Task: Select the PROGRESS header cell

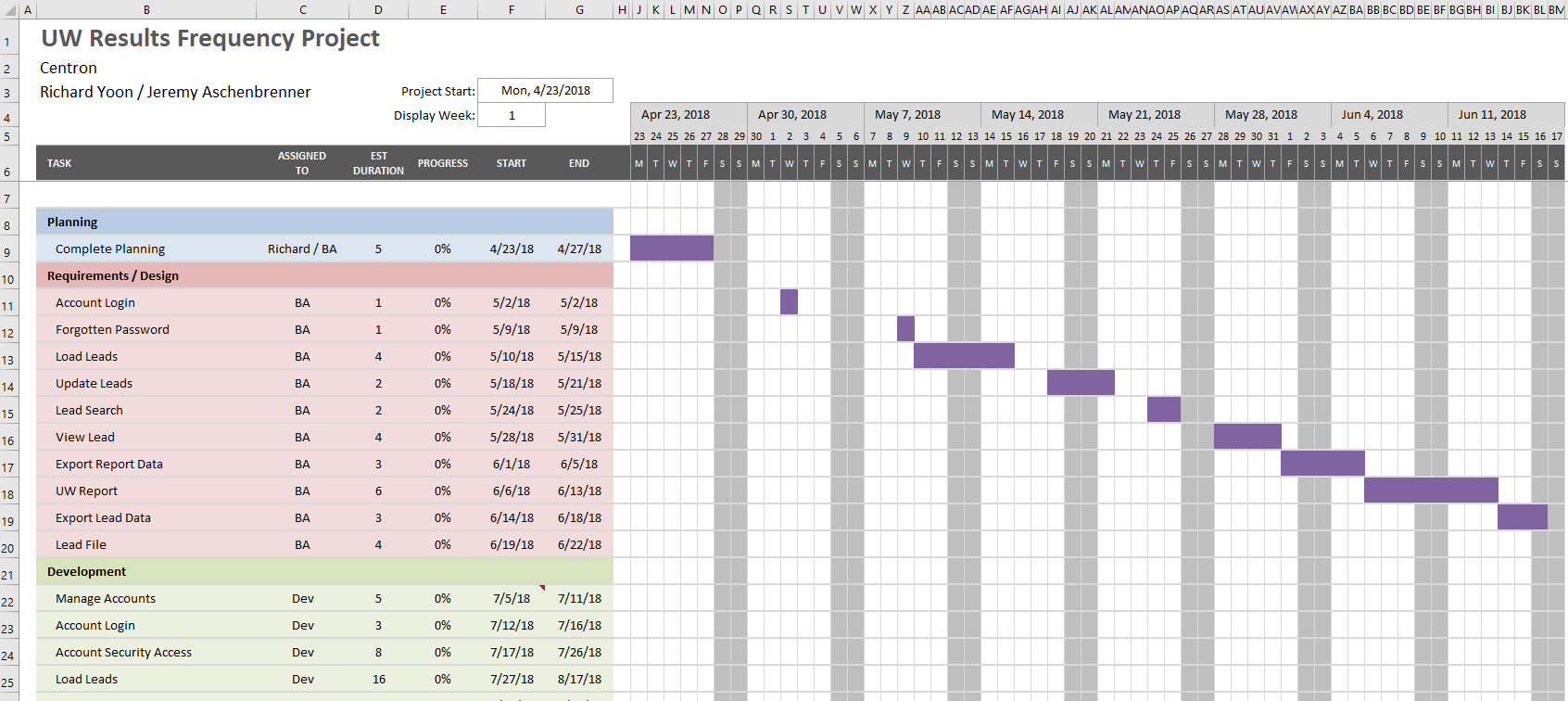Action: 443,163
